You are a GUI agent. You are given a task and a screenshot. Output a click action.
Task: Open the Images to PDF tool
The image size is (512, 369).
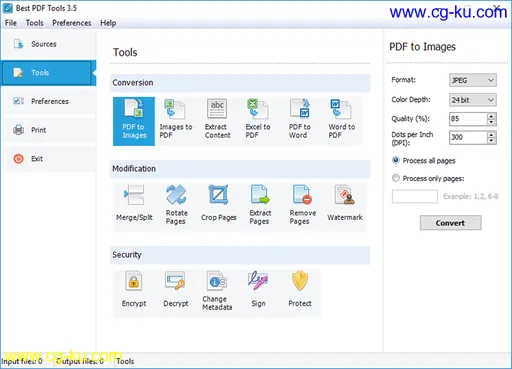(176, 121)
